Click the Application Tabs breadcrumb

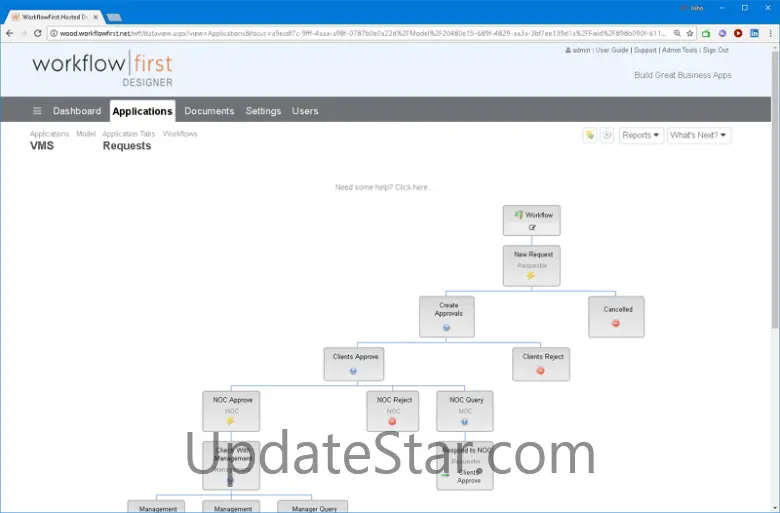point(129,134)
